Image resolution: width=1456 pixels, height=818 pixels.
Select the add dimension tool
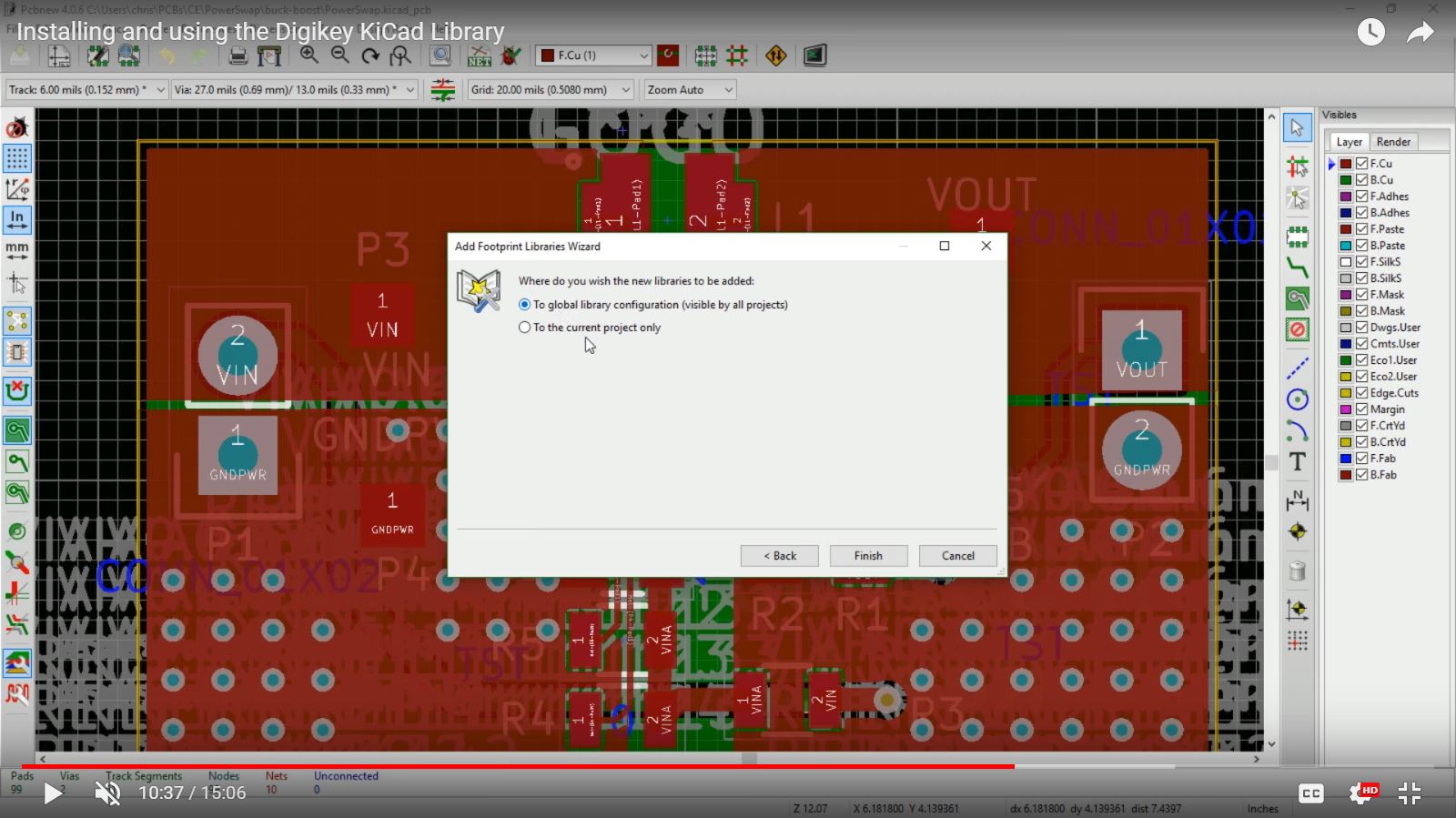coord(1298,500)
